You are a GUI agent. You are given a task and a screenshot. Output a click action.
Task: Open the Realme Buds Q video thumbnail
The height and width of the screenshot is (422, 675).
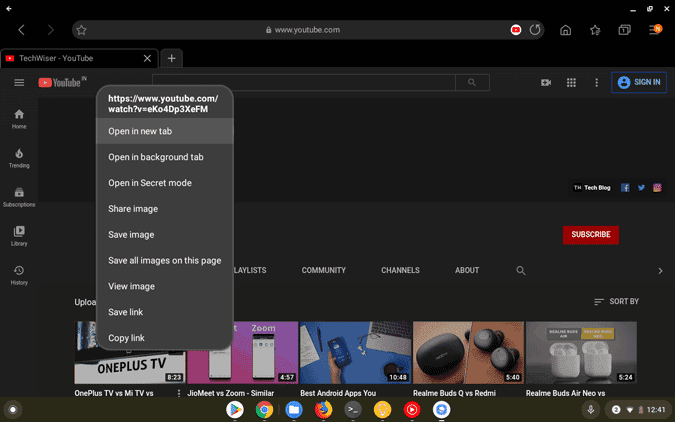(468, 352)
